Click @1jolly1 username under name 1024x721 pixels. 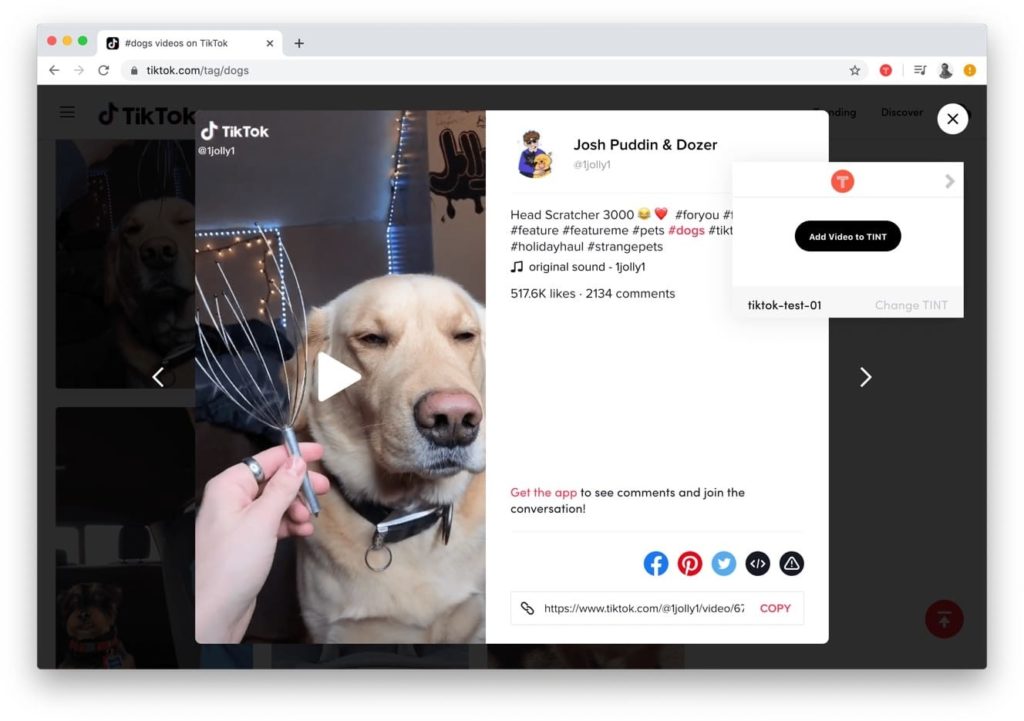[592, 165]
